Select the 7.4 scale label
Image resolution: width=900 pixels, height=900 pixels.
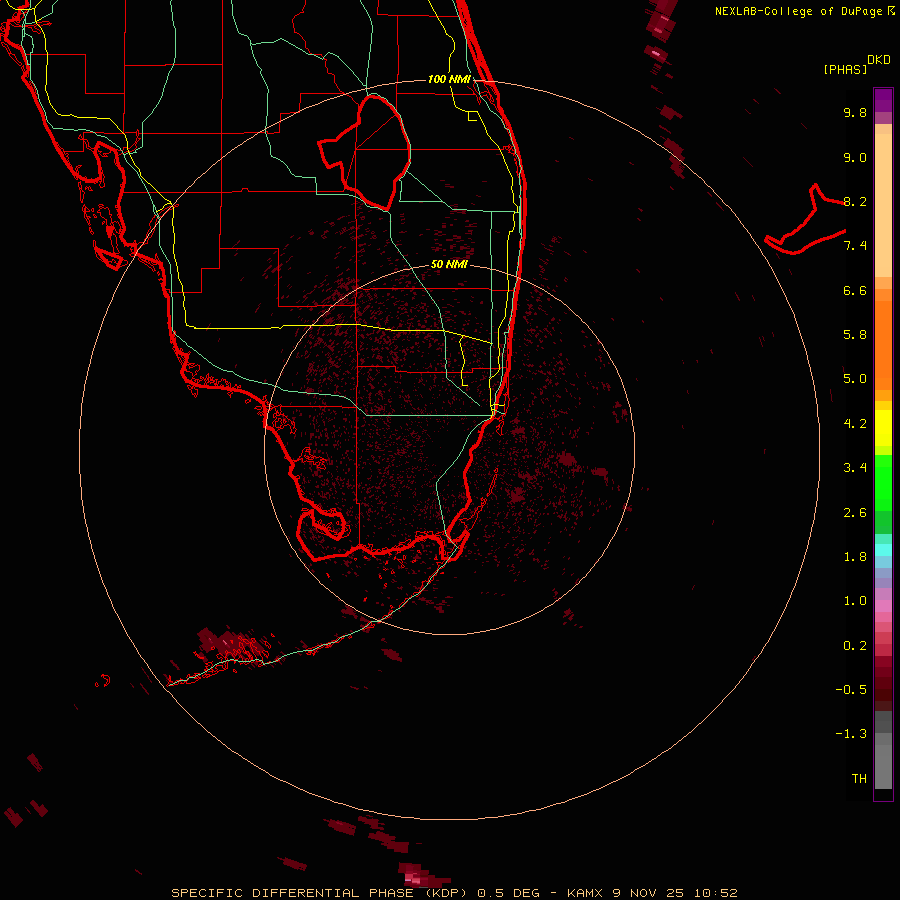(855, 246)
